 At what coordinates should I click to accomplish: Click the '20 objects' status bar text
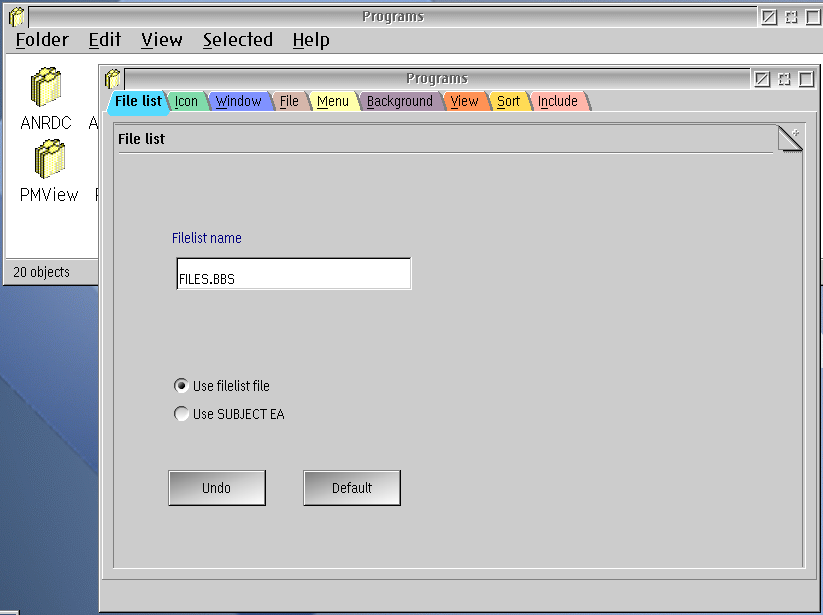pos(41,272)
